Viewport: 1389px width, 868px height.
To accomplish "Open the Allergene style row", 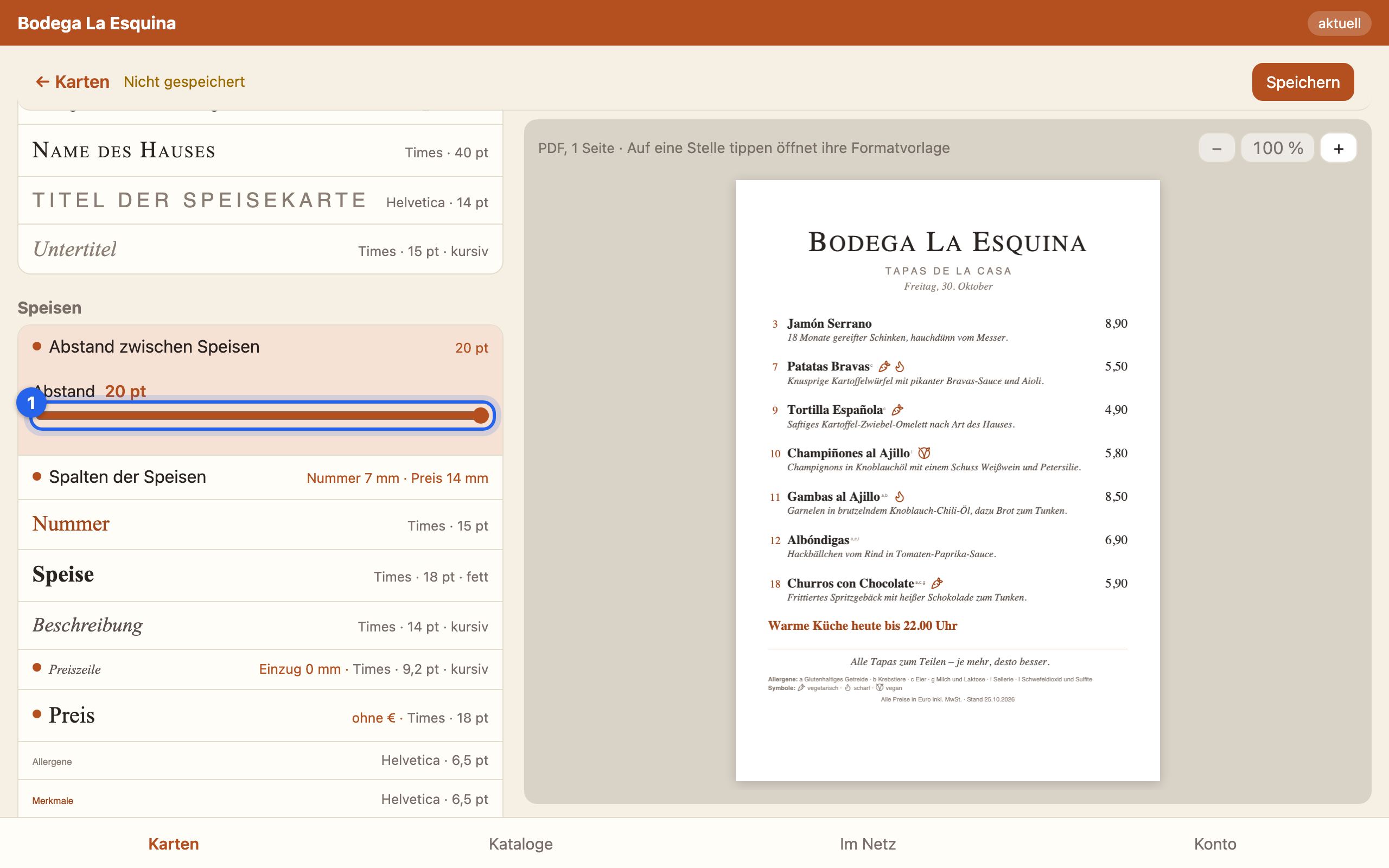I will coord(260,761).
